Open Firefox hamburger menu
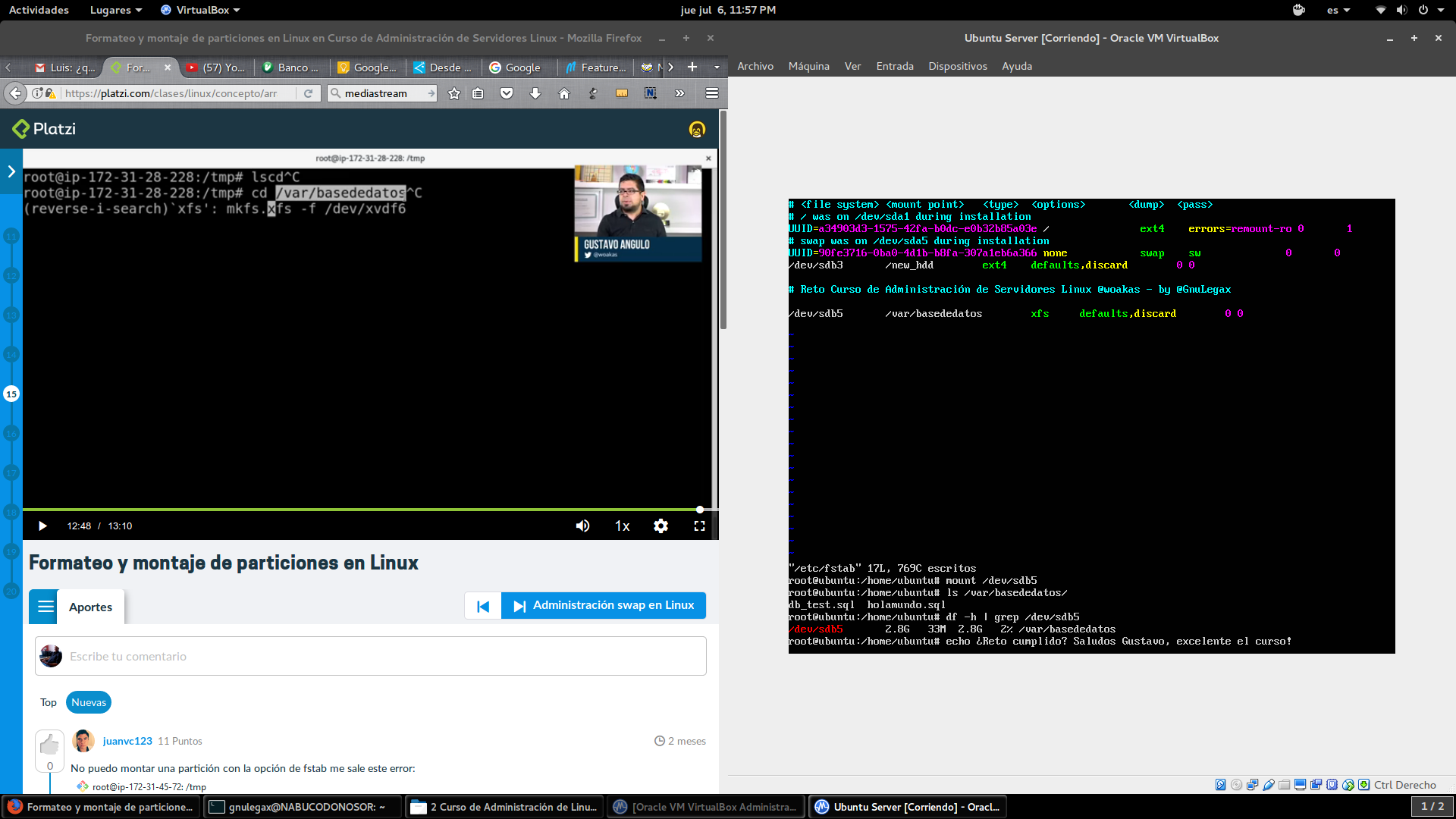This screenshot has width=1456, height=819. click(x=711, y=93)
